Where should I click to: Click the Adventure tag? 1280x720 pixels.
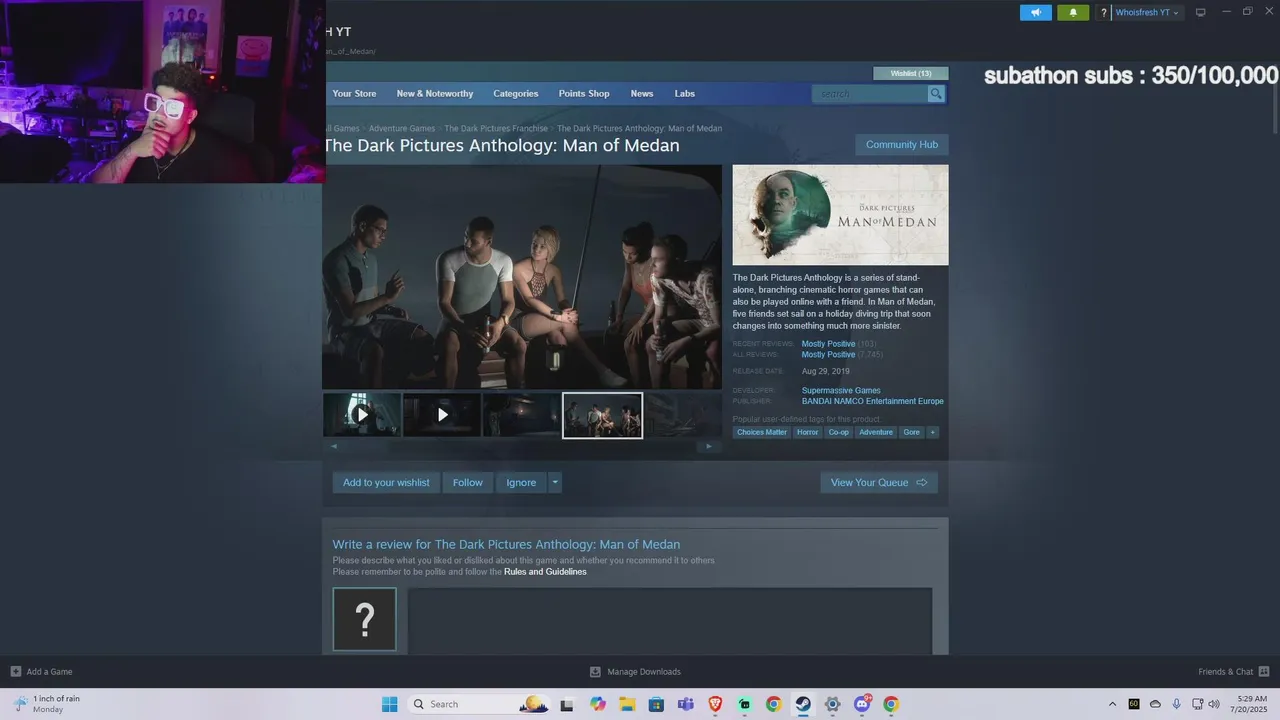click(x=876, y=432)
